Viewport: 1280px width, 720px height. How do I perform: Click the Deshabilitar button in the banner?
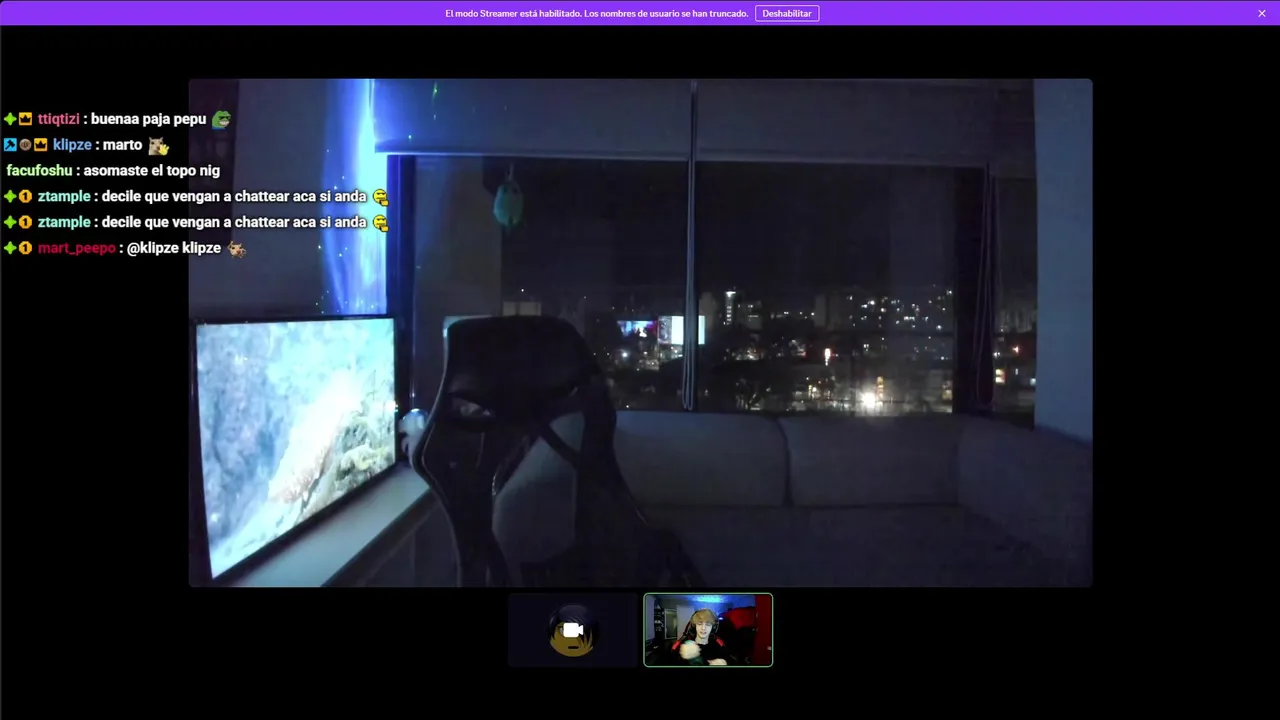(787, 13)
